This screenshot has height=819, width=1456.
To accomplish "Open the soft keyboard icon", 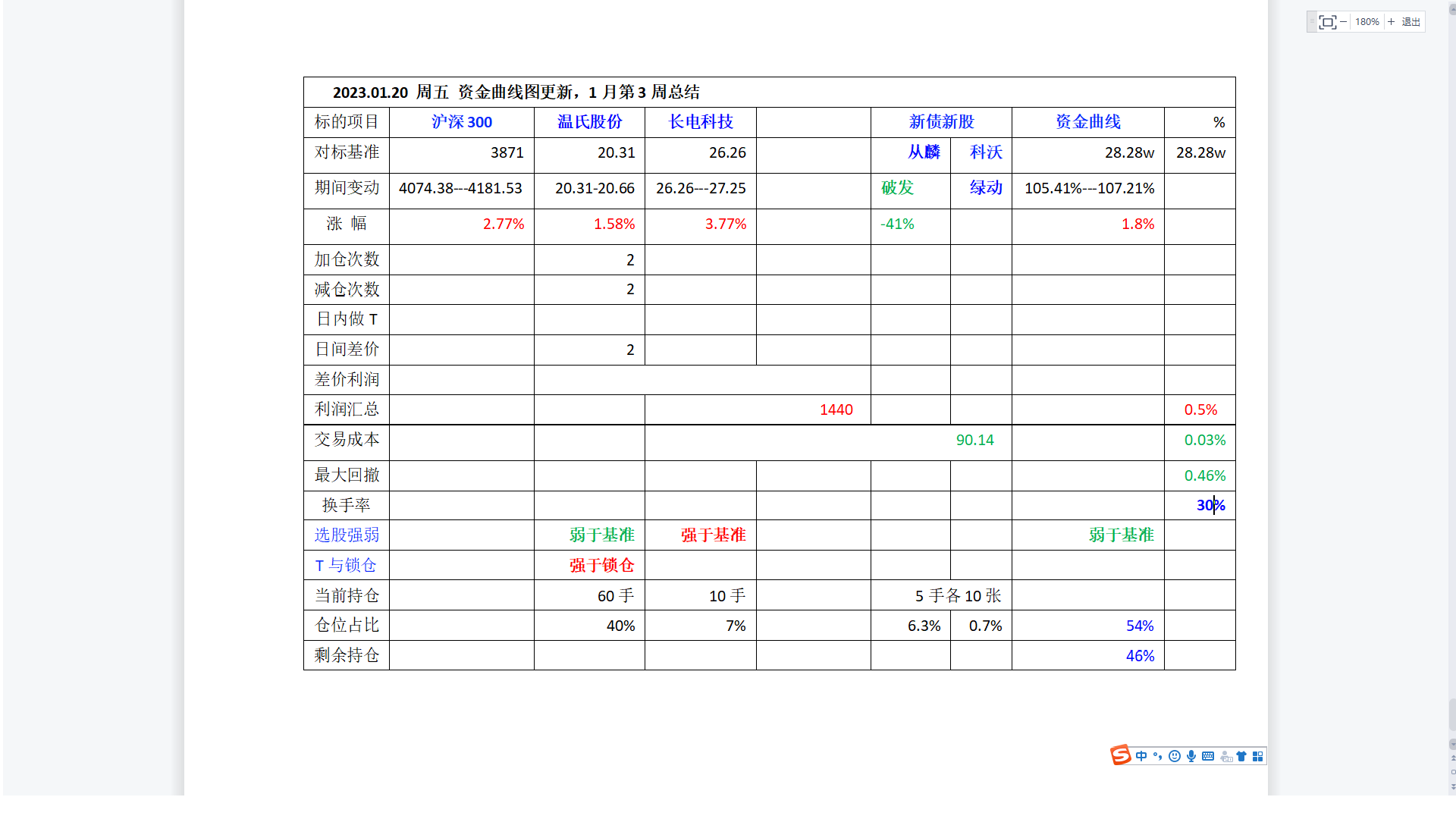I will pos(1208,756).
